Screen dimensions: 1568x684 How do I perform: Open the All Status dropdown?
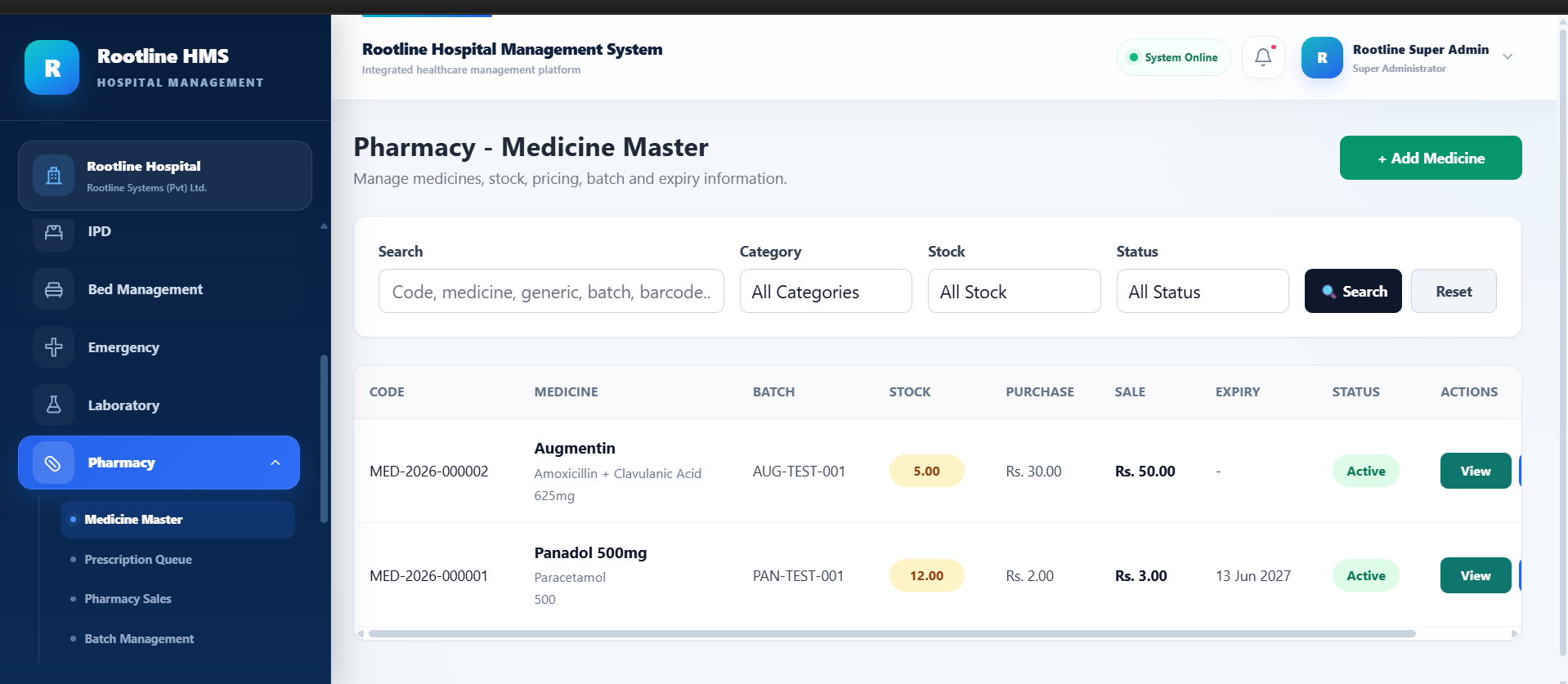1203,291
